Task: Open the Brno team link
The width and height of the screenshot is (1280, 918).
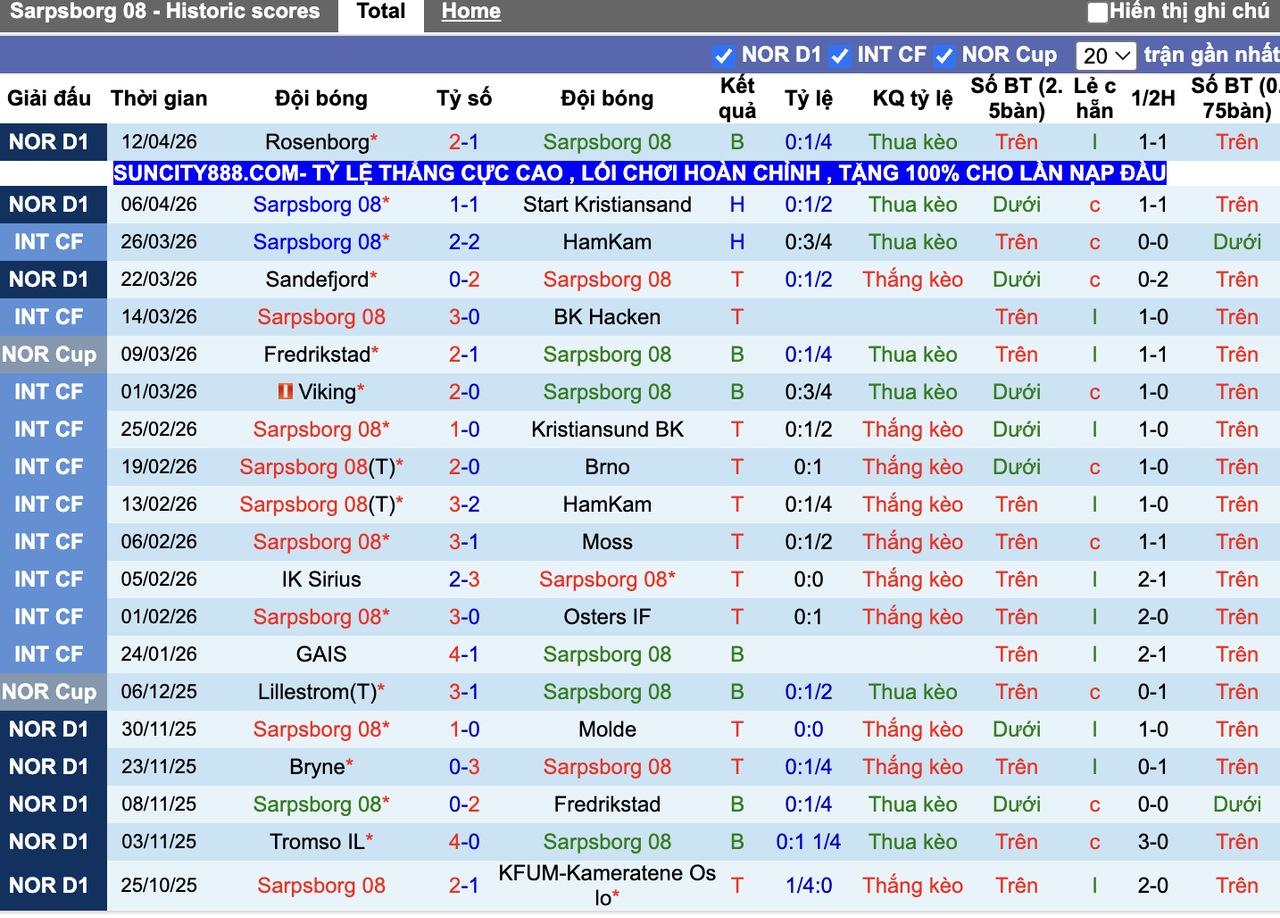Action: pos(607,467)
